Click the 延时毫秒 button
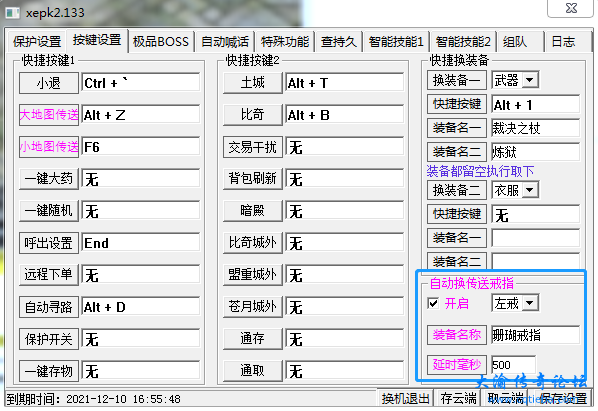Image resolution: width=598 pixels, height=411 pixels. [457, 365]
